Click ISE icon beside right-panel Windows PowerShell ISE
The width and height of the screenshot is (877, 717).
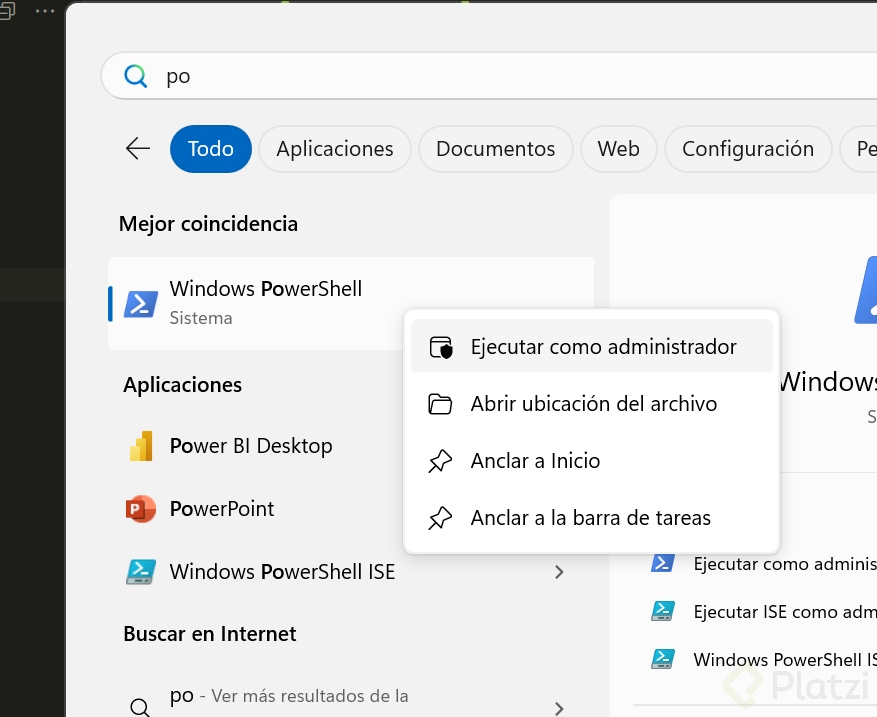(x=663, y=659)
